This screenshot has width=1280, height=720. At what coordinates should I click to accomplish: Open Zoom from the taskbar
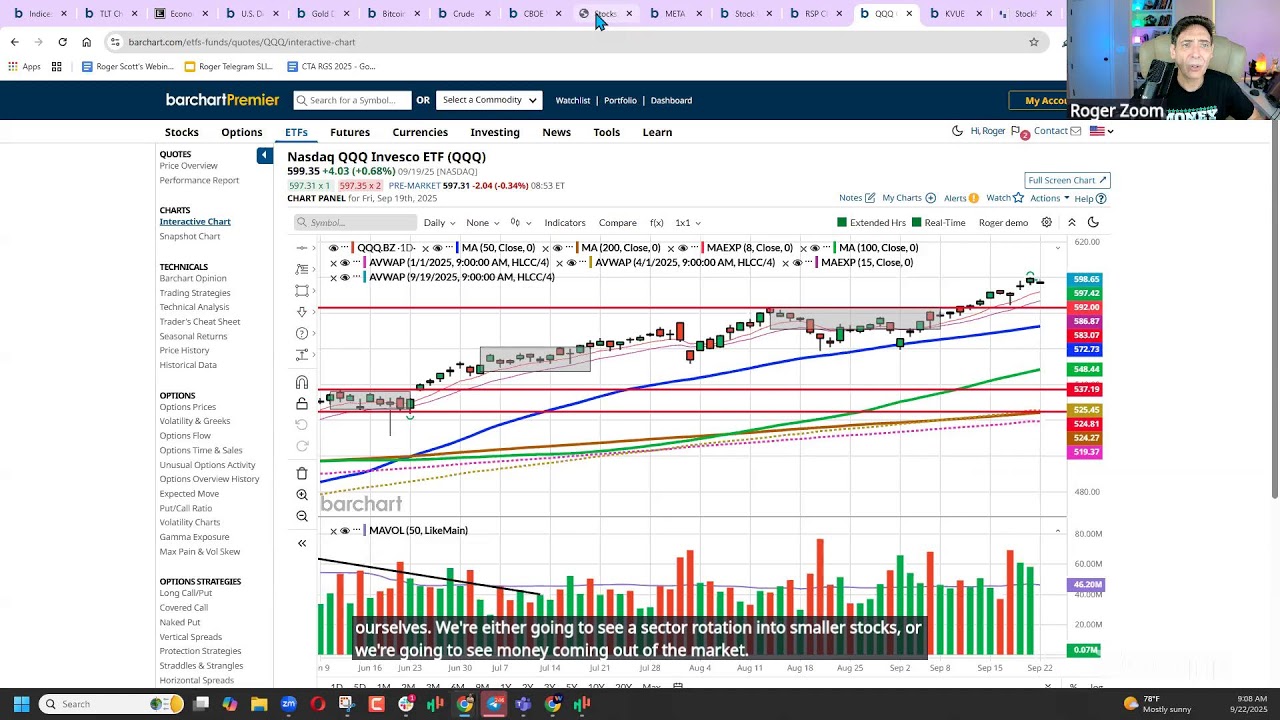pos(288,704)
